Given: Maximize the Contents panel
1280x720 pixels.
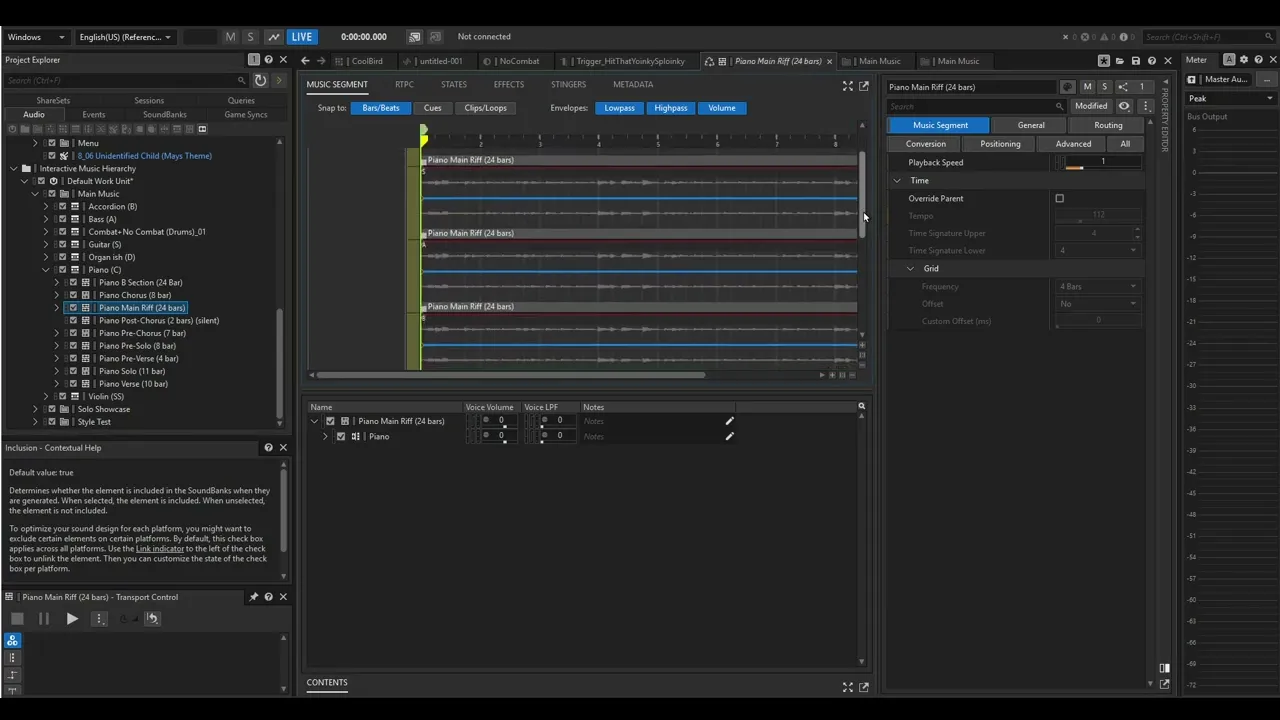Looking at the screenshot, I should (x=848, y=687).
